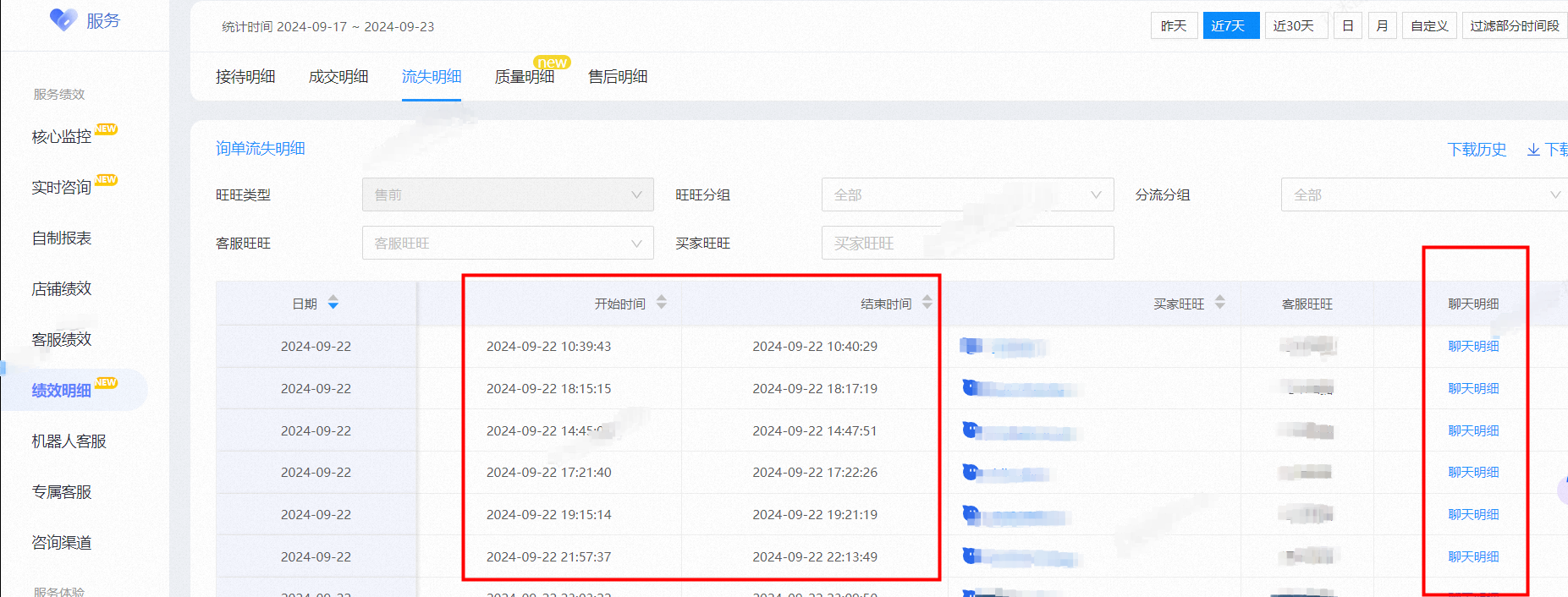Expand the 旺旺分组 dropdown
Image resolution: width=1568 pixels, height=597 pixels.
coord(967,194)
